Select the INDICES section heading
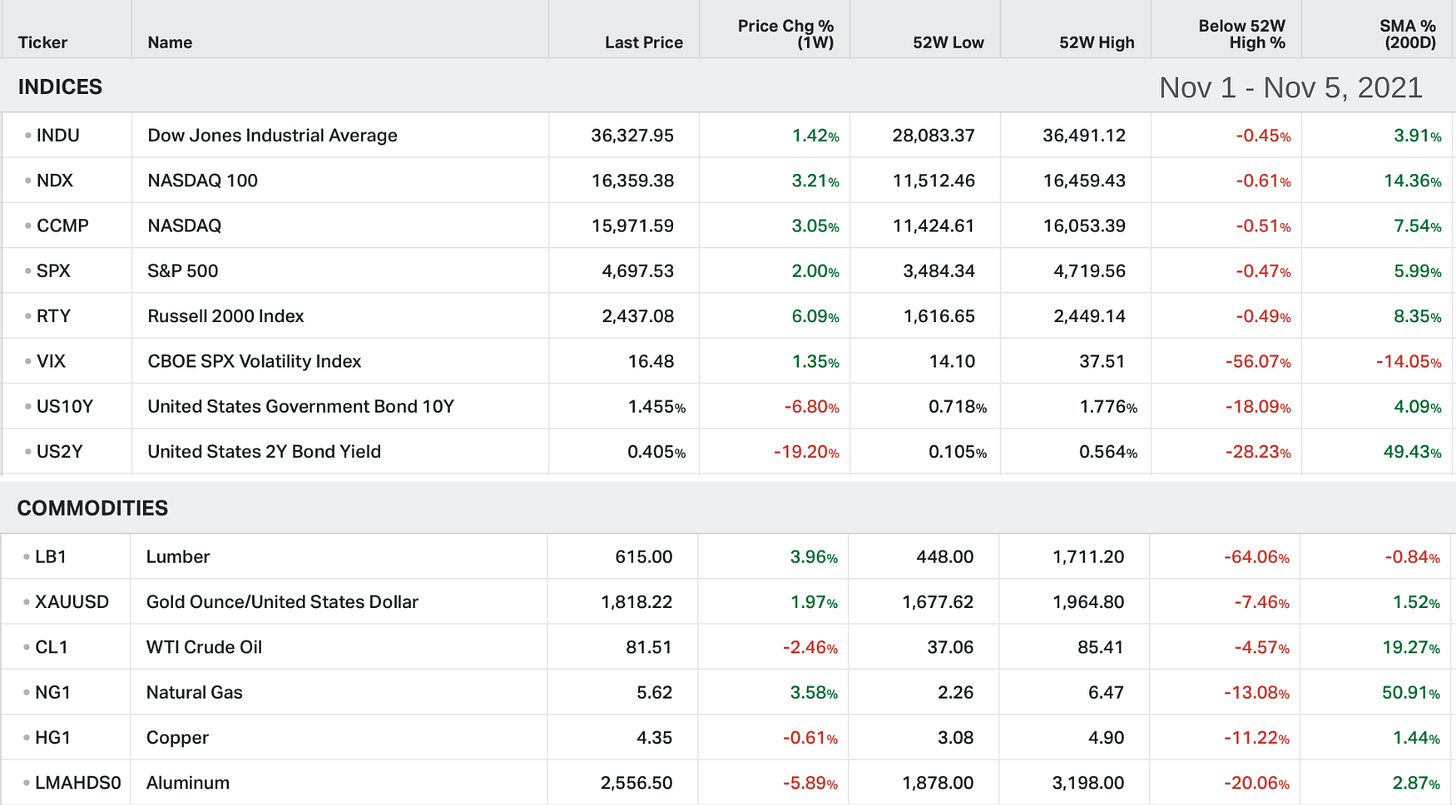 tap(60, 87)
